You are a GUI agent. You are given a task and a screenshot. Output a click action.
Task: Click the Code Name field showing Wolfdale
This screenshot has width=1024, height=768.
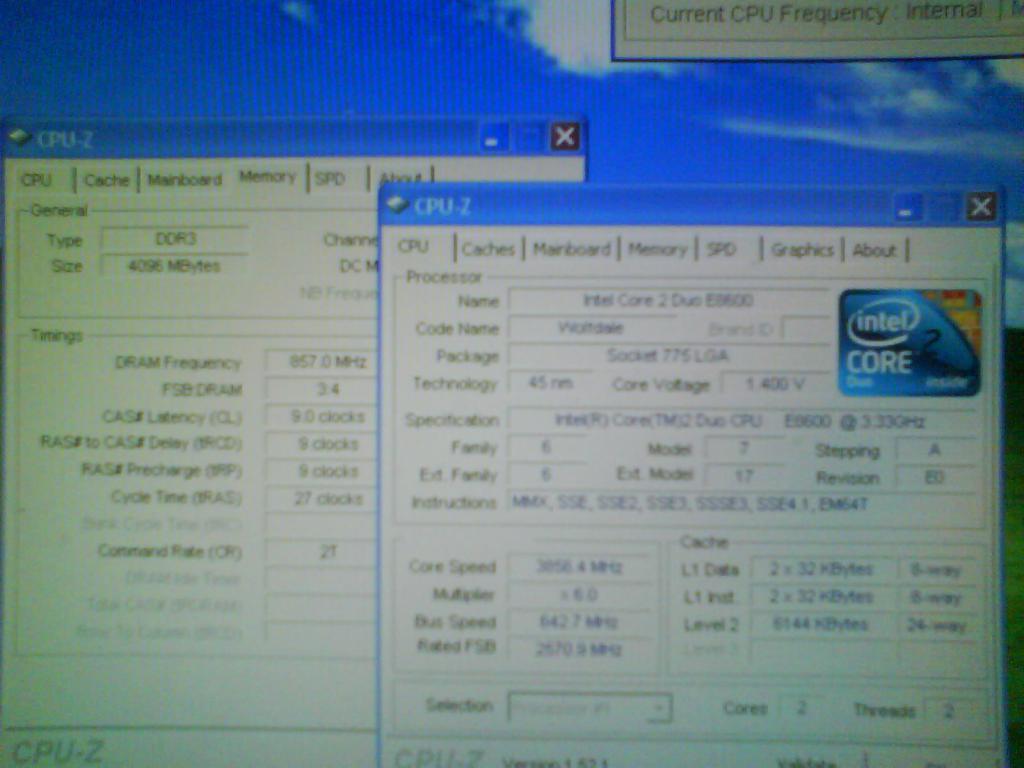[590, 328]
